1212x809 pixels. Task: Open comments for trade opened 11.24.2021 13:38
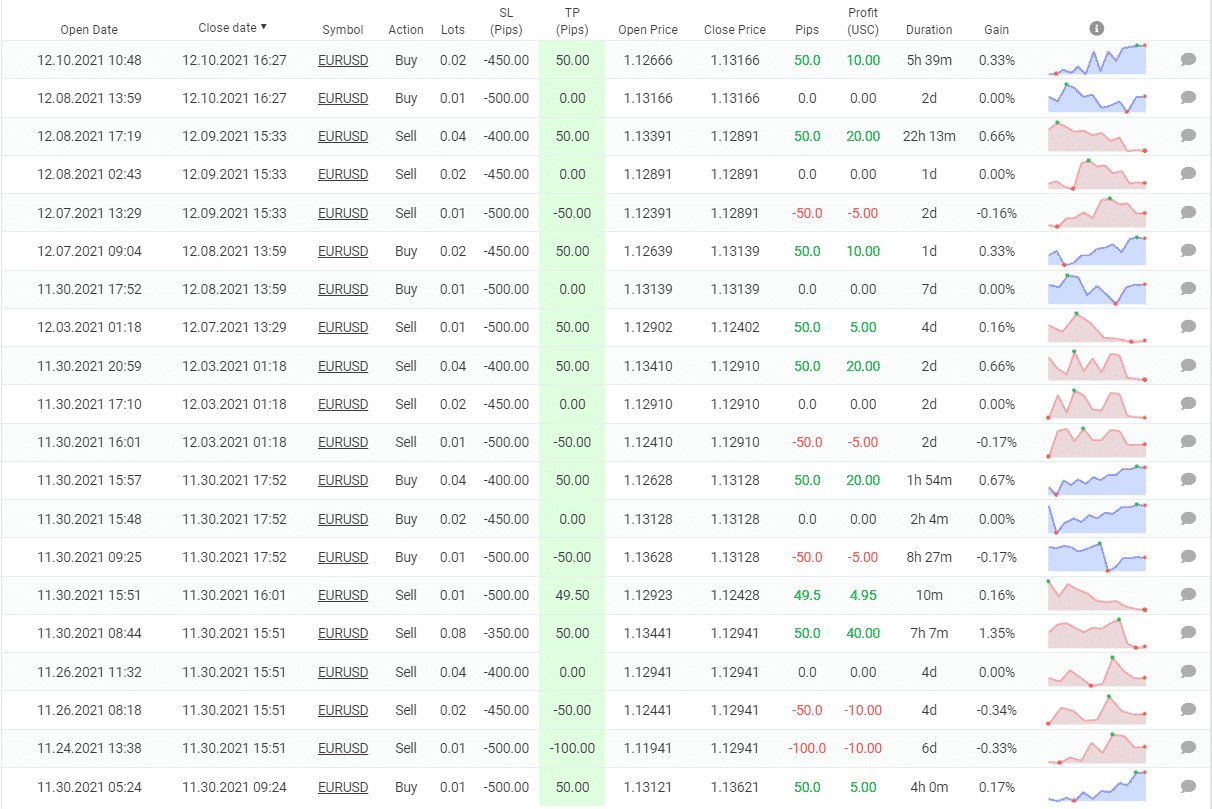1188,748
